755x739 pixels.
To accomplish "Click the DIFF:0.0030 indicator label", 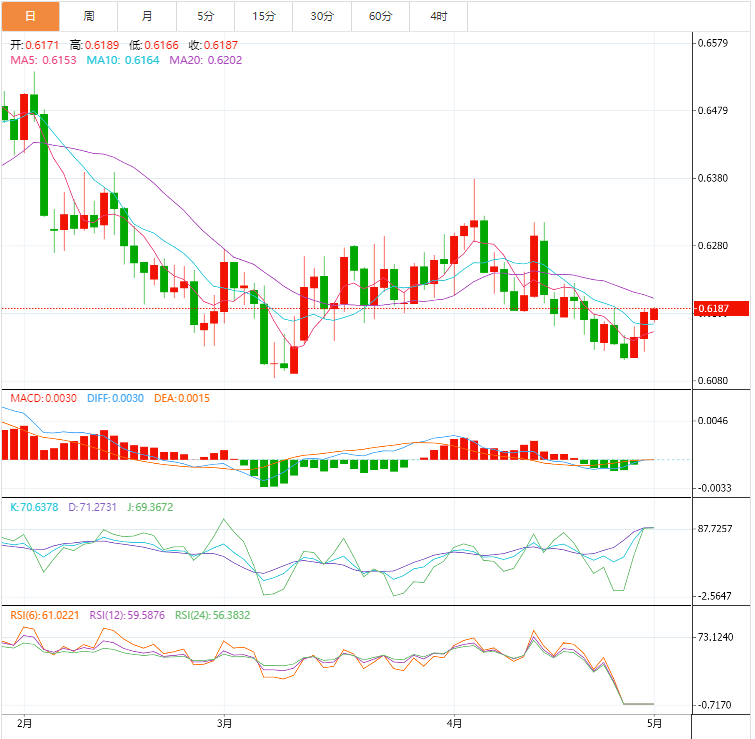I will click(115, 398).
